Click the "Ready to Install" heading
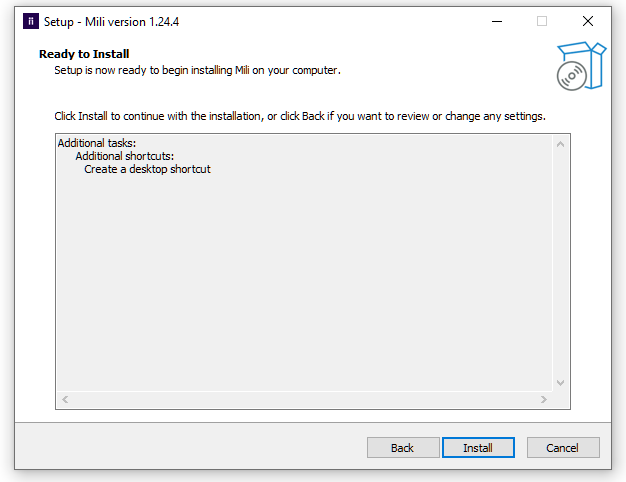This screenshot has height=482, width=626. [84, 54]
